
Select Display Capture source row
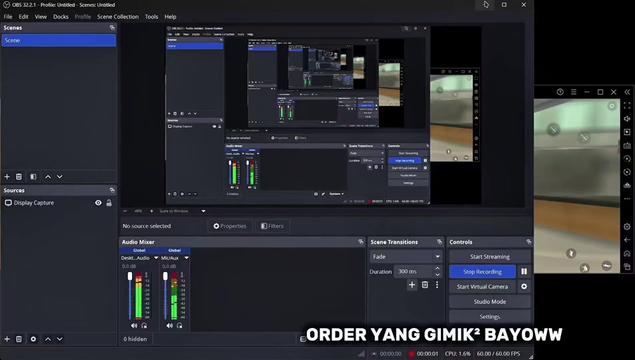pyautogui.click(x=59, y=202)
